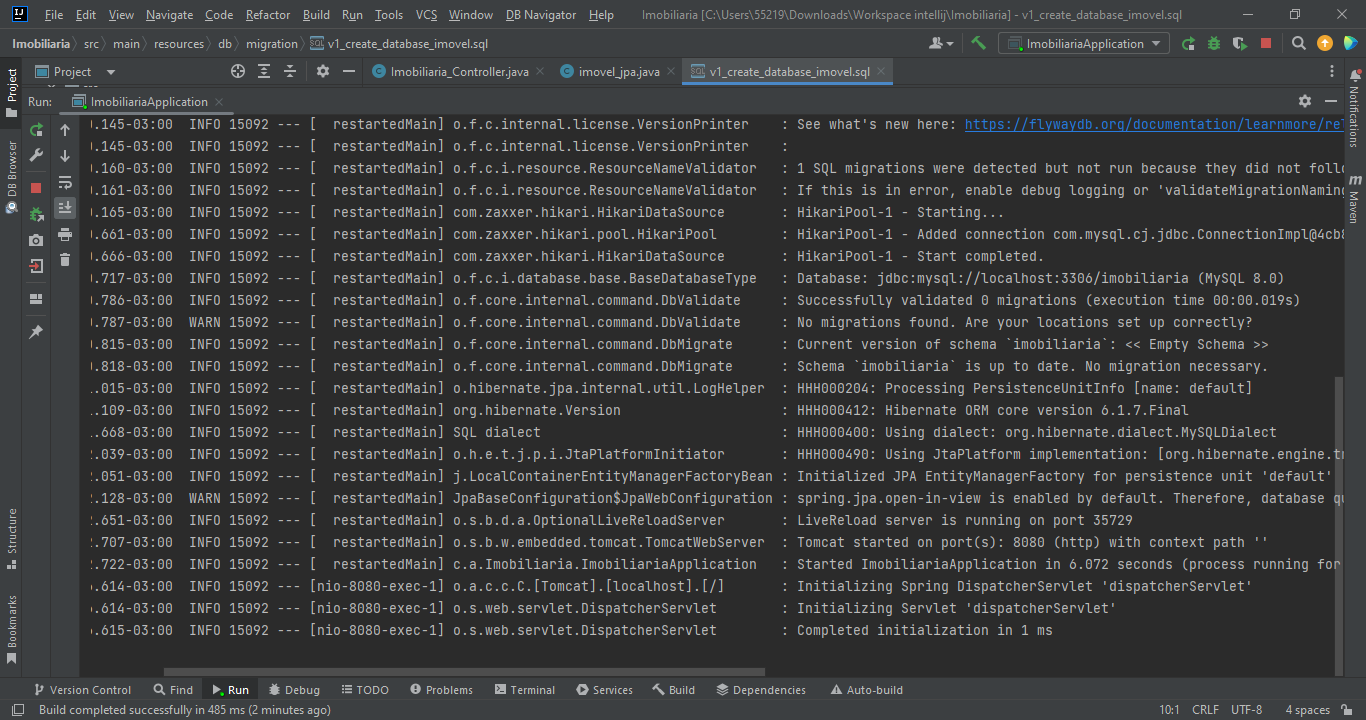1366x720 pixels.
Task: Toggle DB Browser side tool window
Action: 11,176
